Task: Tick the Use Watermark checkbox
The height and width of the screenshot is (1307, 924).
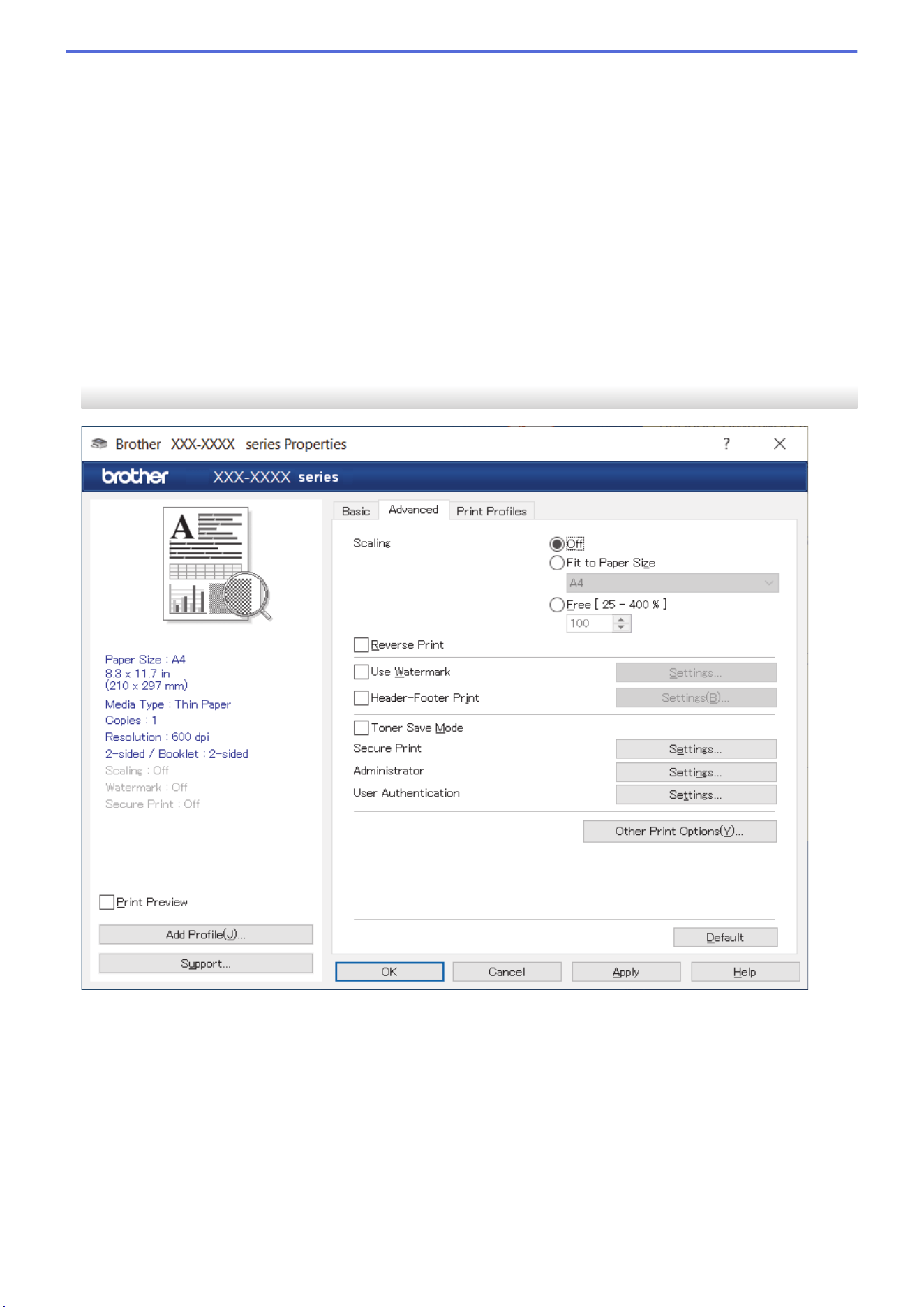Action: click(361, 672)
